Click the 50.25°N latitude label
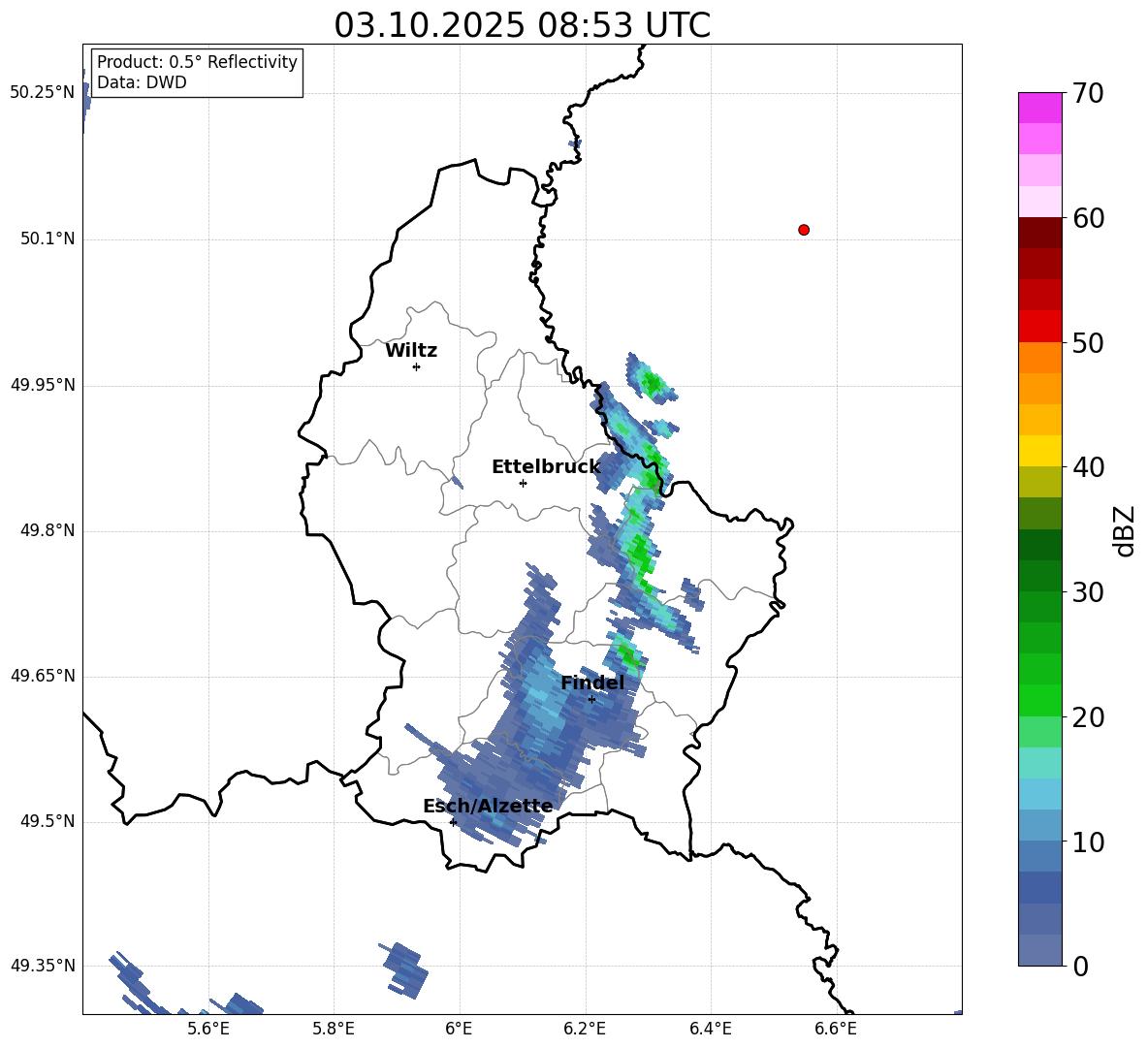Image resolution: width=1148 pixels, height=1048 pixels. pos(43,93)
